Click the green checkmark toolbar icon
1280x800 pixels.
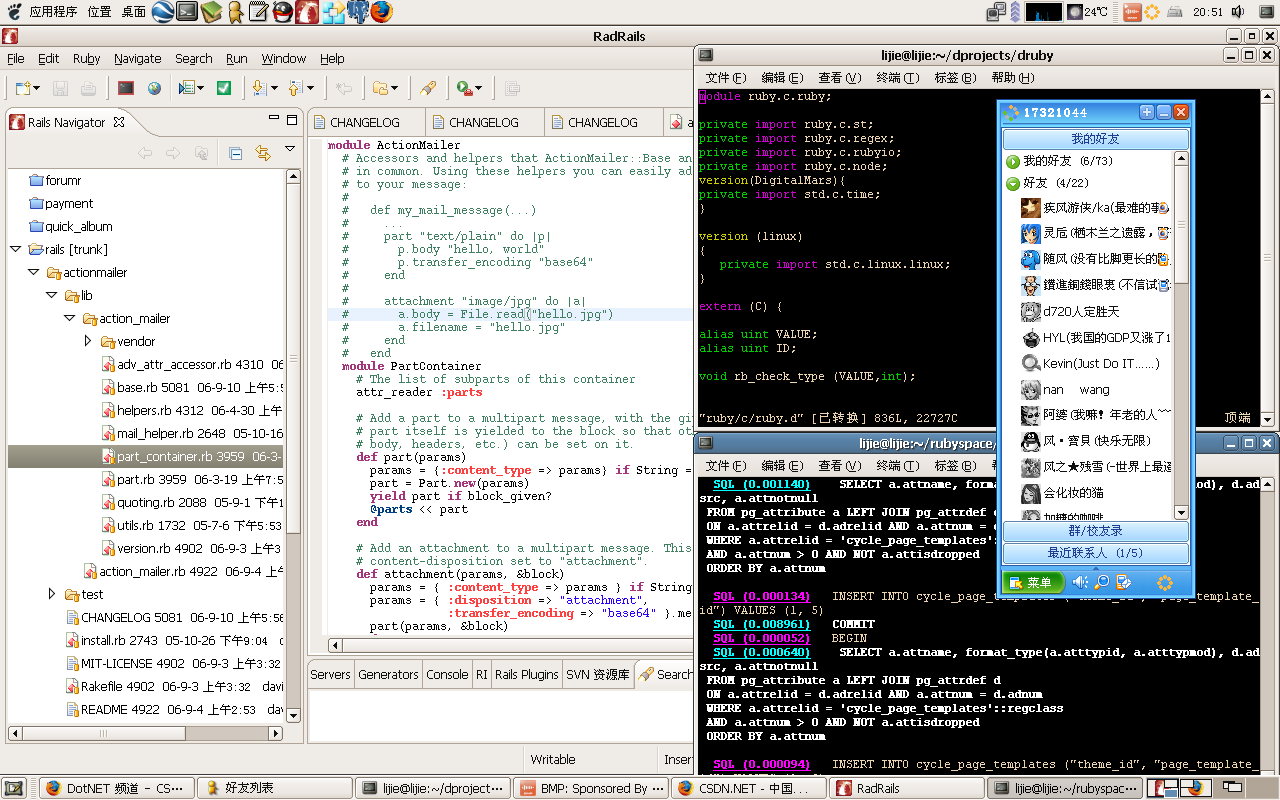[x=224, y=88]
